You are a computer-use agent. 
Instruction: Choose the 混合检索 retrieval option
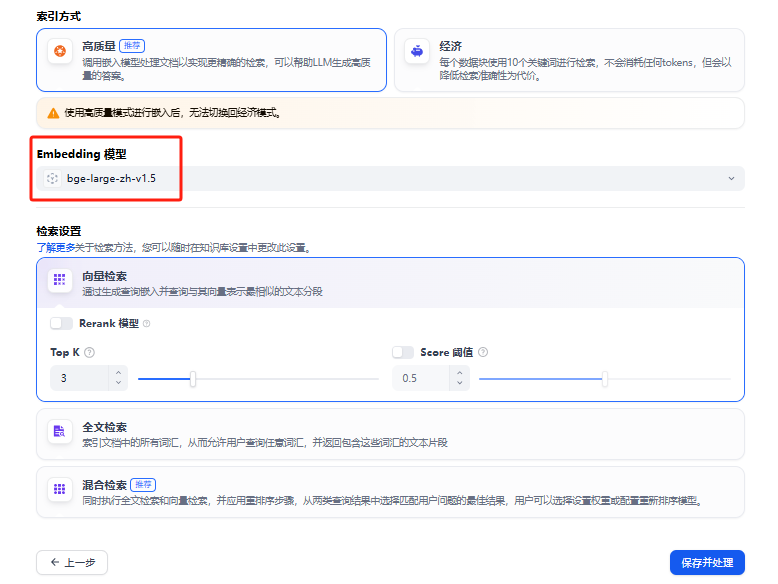click(x=390, y=492)
